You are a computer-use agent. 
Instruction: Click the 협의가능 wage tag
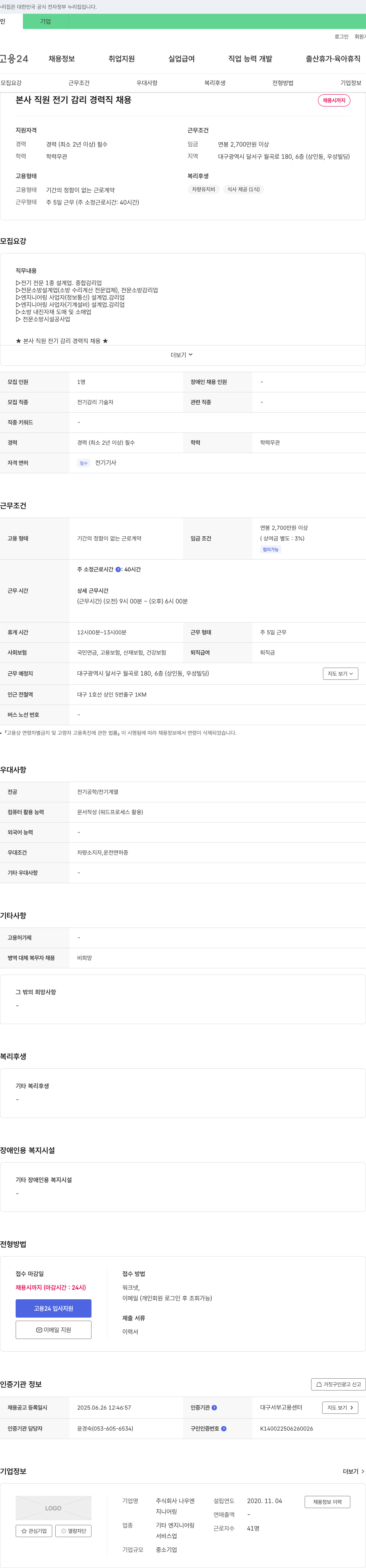pos(271,550)
